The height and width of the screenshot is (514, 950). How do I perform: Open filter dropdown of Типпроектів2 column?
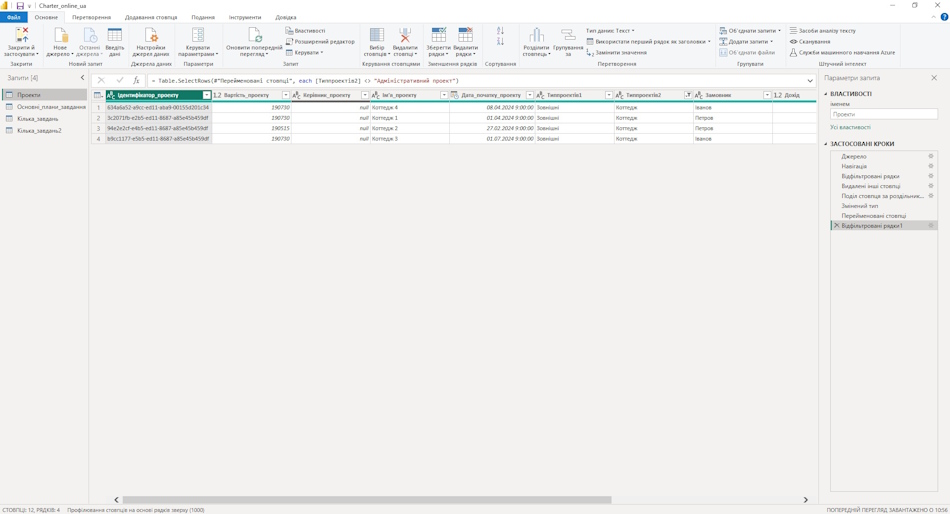pos(688,95)
